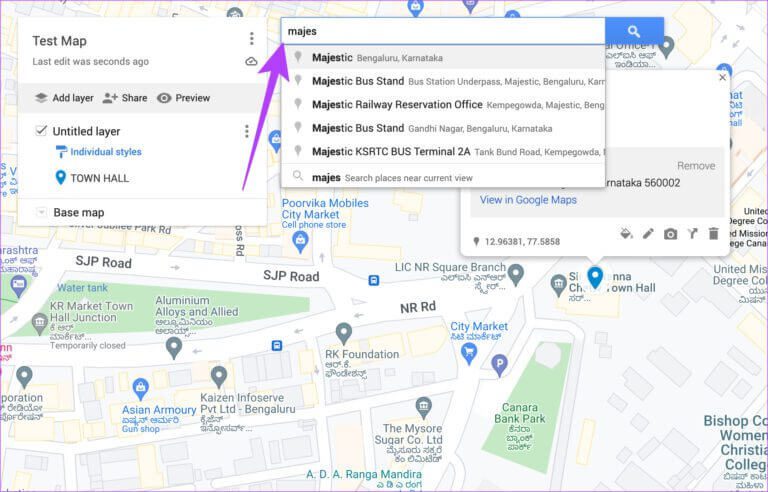The width and height of the screenshot is (768, 492).
Task: Choose Majestic Bus Stand Gandhi Nagar suggestion
Action: coord(443,128)
